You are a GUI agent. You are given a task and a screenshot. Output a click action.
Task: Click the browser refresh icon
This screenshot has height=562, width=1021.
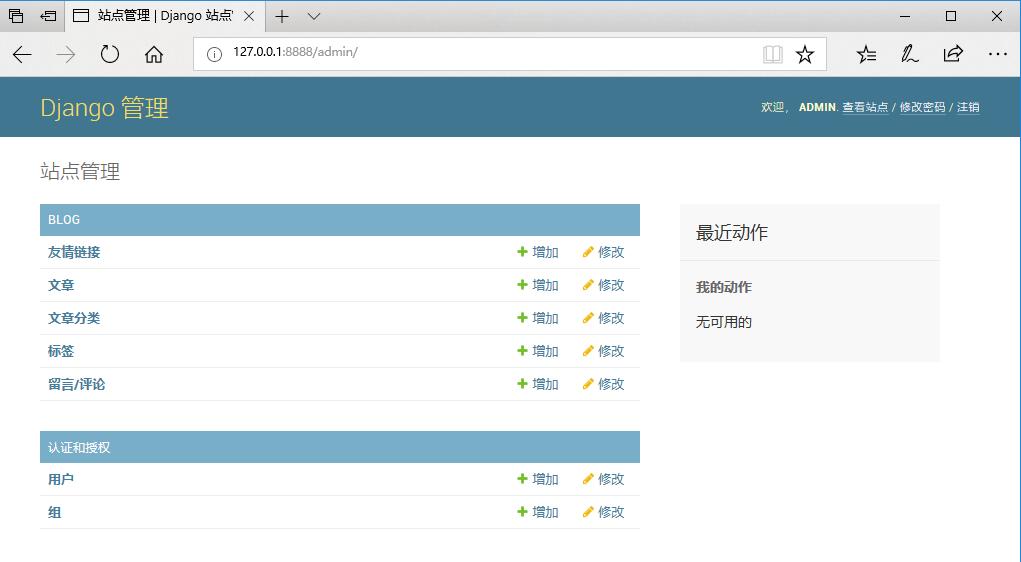pos(110,54)
